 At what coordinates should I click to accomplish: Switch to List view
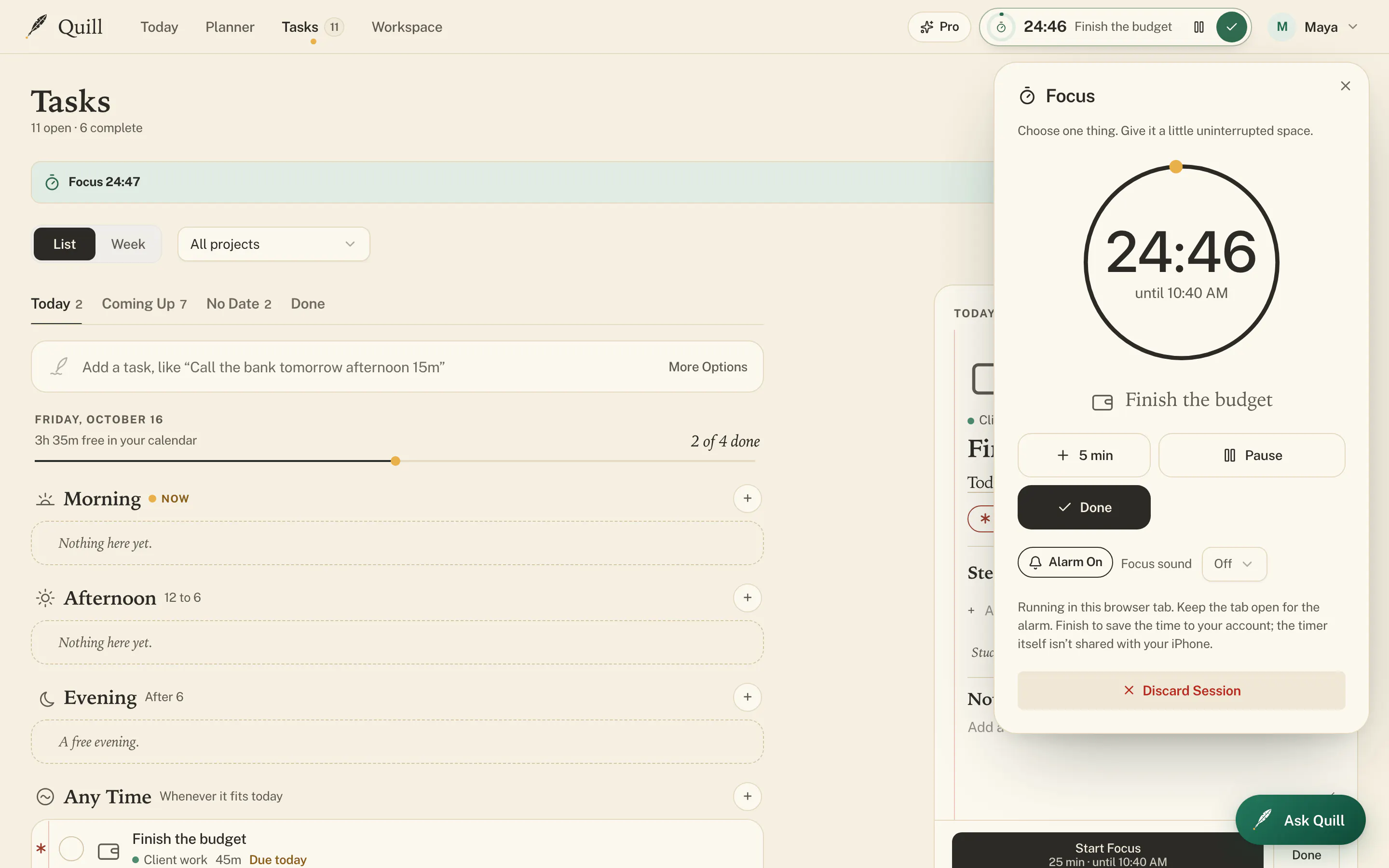[64, 244]
